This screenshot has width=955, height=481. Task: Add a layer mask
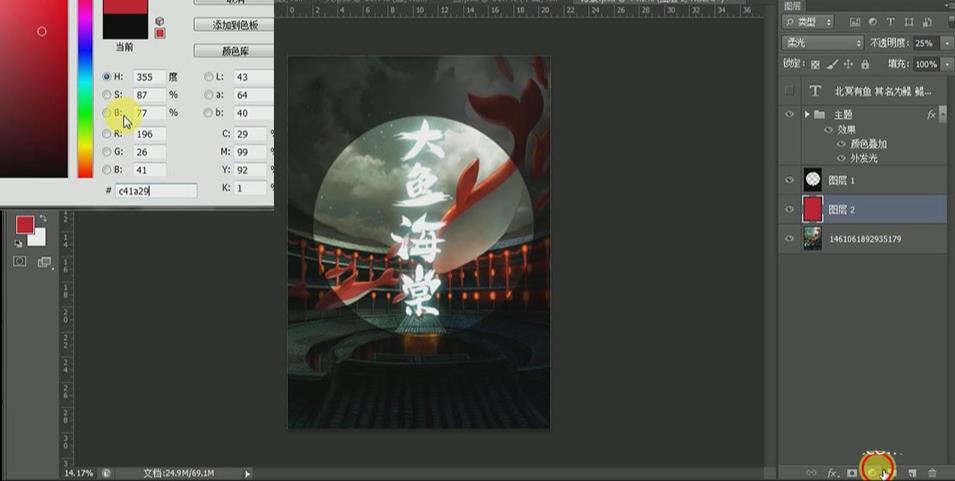(x=851, y=472)
